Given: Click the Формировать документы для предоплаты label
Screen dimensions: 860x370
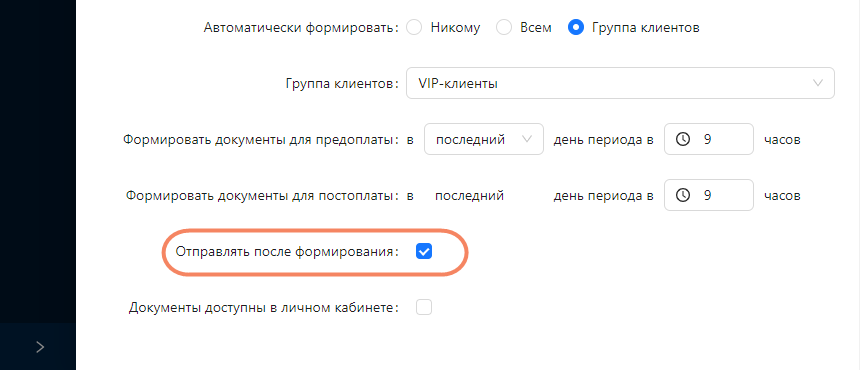Looking at the screenshot, I should point(261,140).
